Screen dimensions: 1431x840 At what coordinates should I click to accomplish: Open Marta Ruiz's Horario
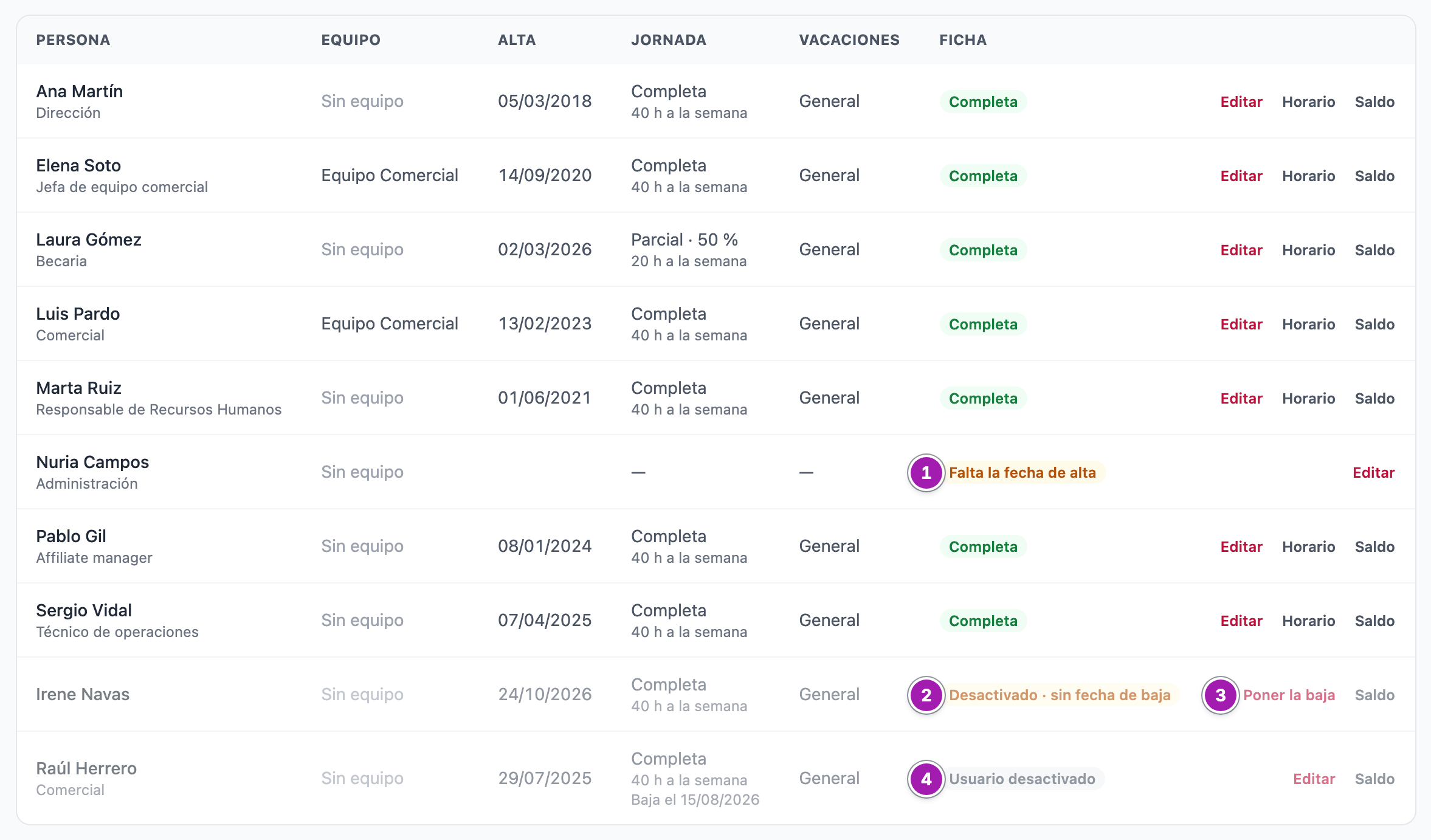(x=1308, y=398)
